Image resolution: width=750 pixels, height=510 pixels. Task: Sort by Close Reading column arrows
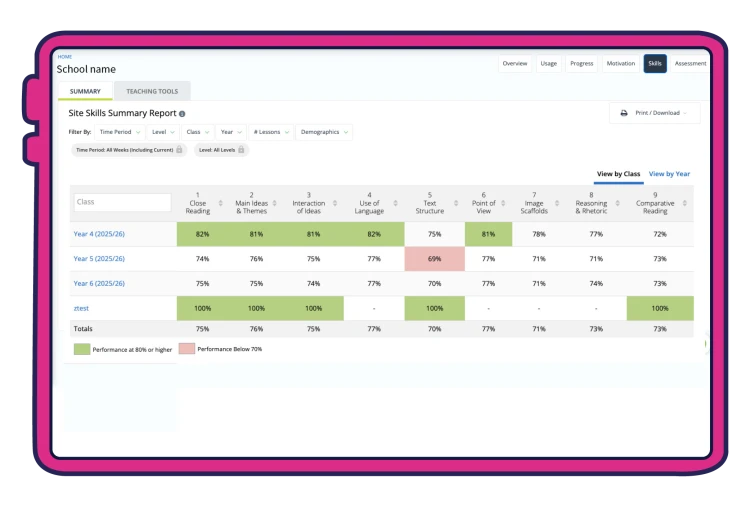(221, 203)
